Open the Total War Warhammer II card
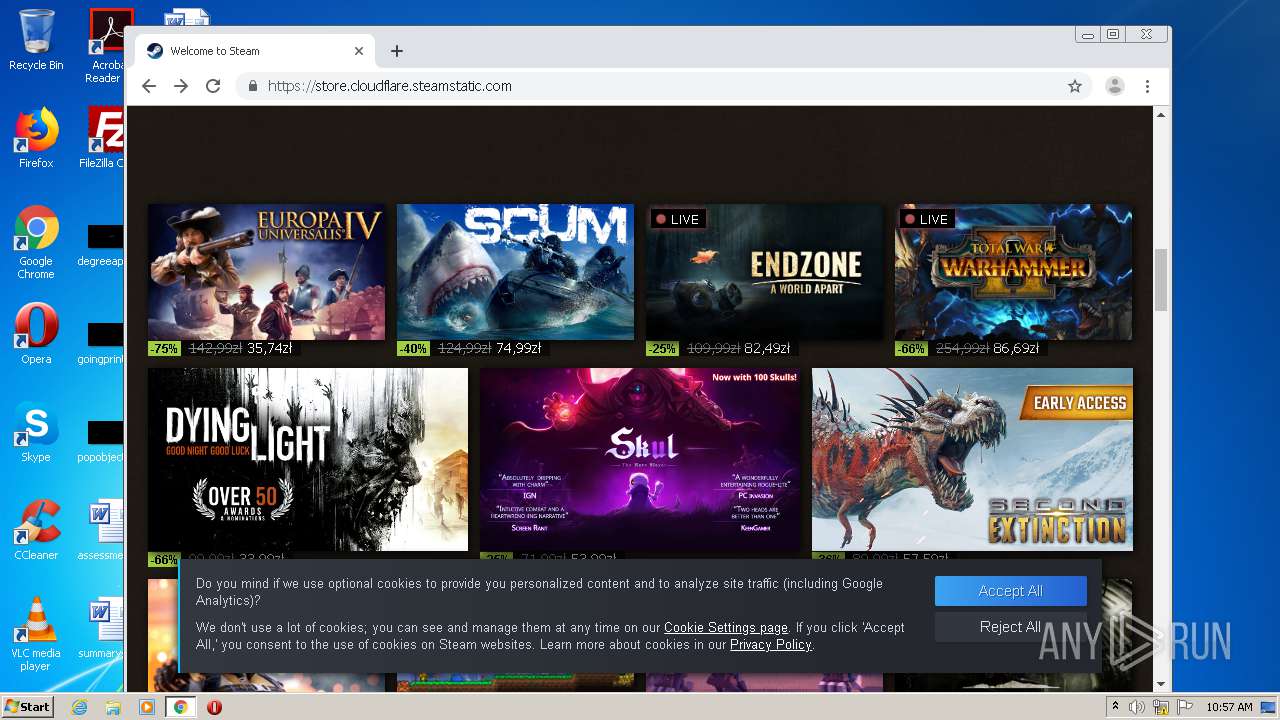Viewport: 1280px width, 720px height. (x=1013, y=272)
